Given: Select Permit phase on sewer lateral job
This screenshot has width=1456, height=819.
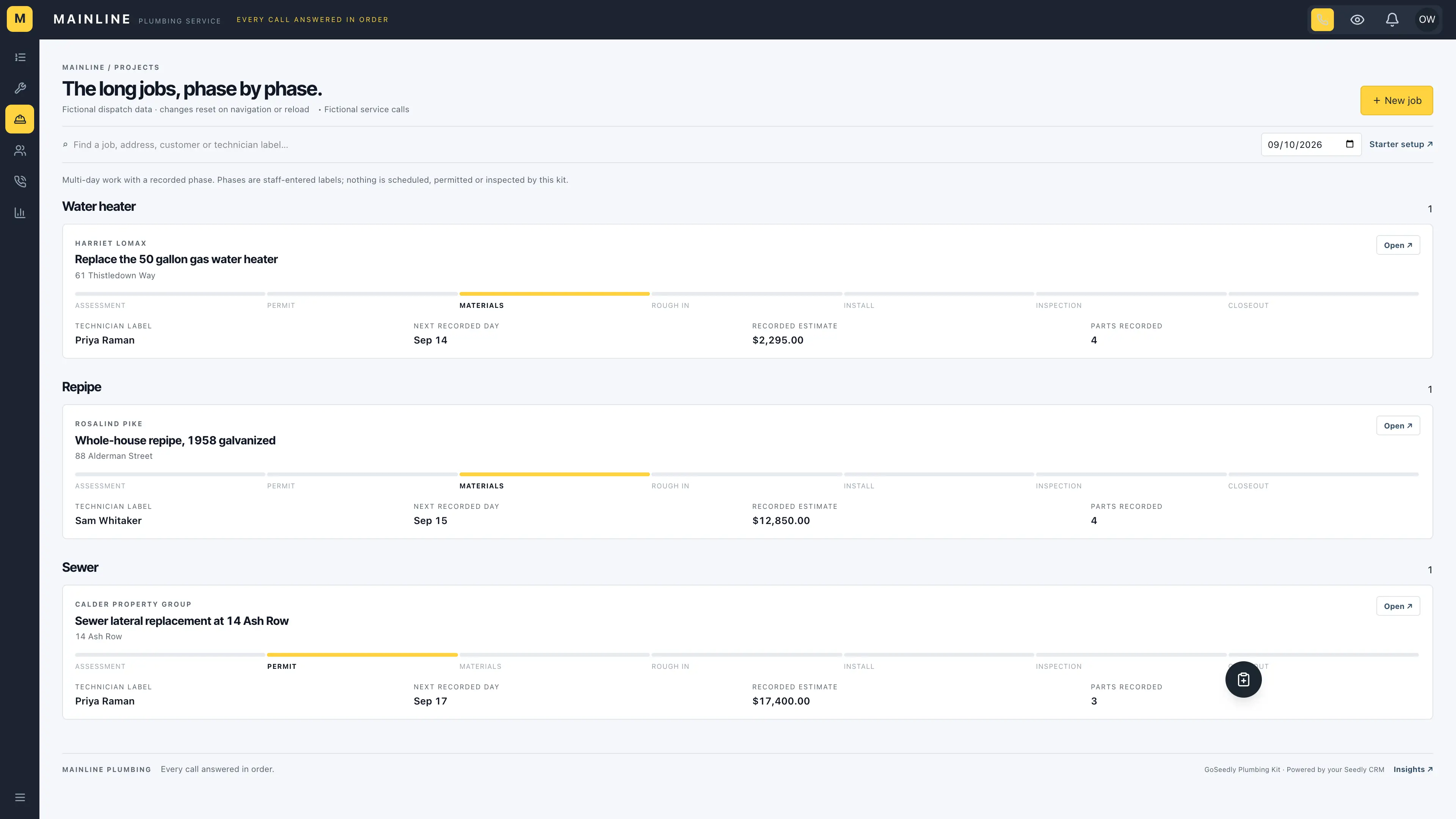Looking at the screenshot, I should pos(362,662).
